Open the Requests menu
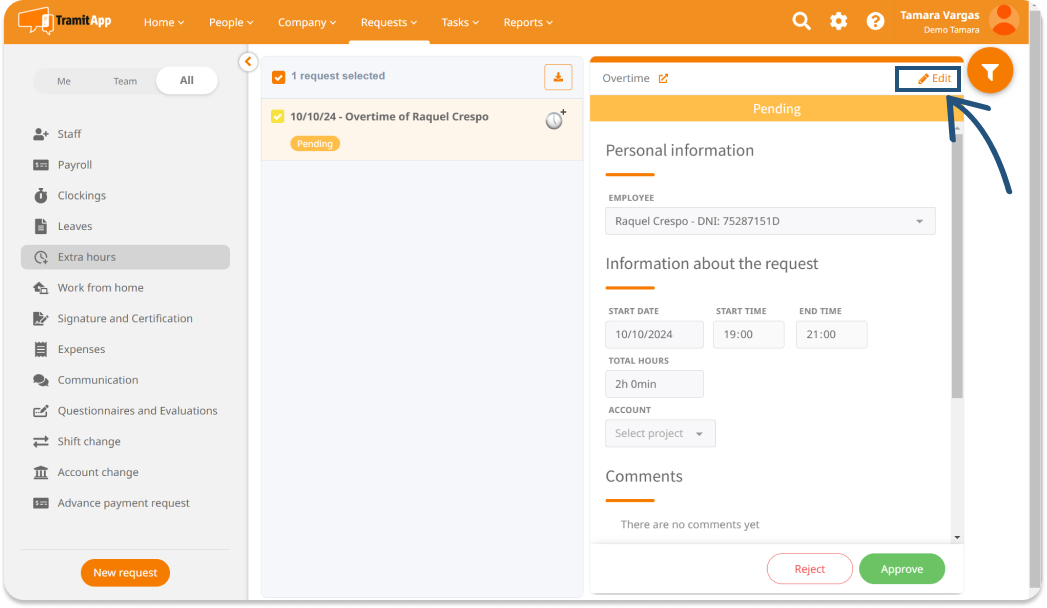The width and height of the screenshot is (1047, 608). 389,22
